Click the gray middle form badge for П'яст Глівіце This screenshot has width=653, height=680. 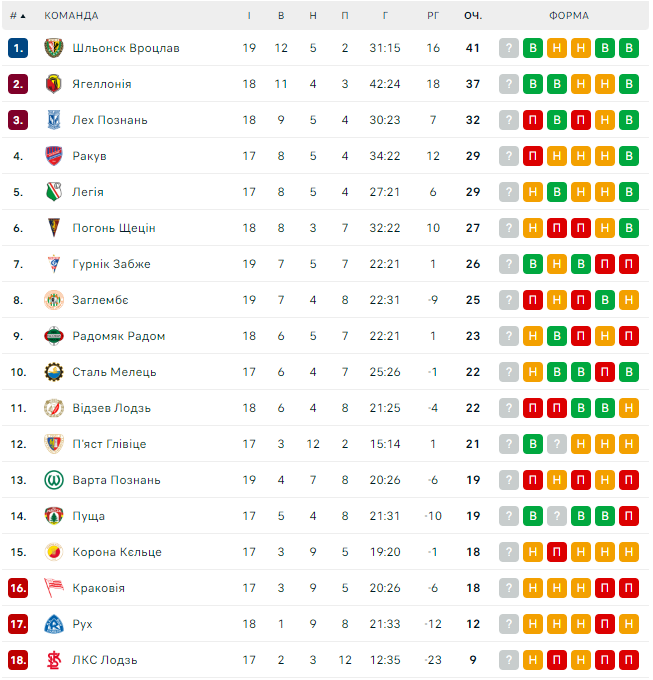click(557, 444)
